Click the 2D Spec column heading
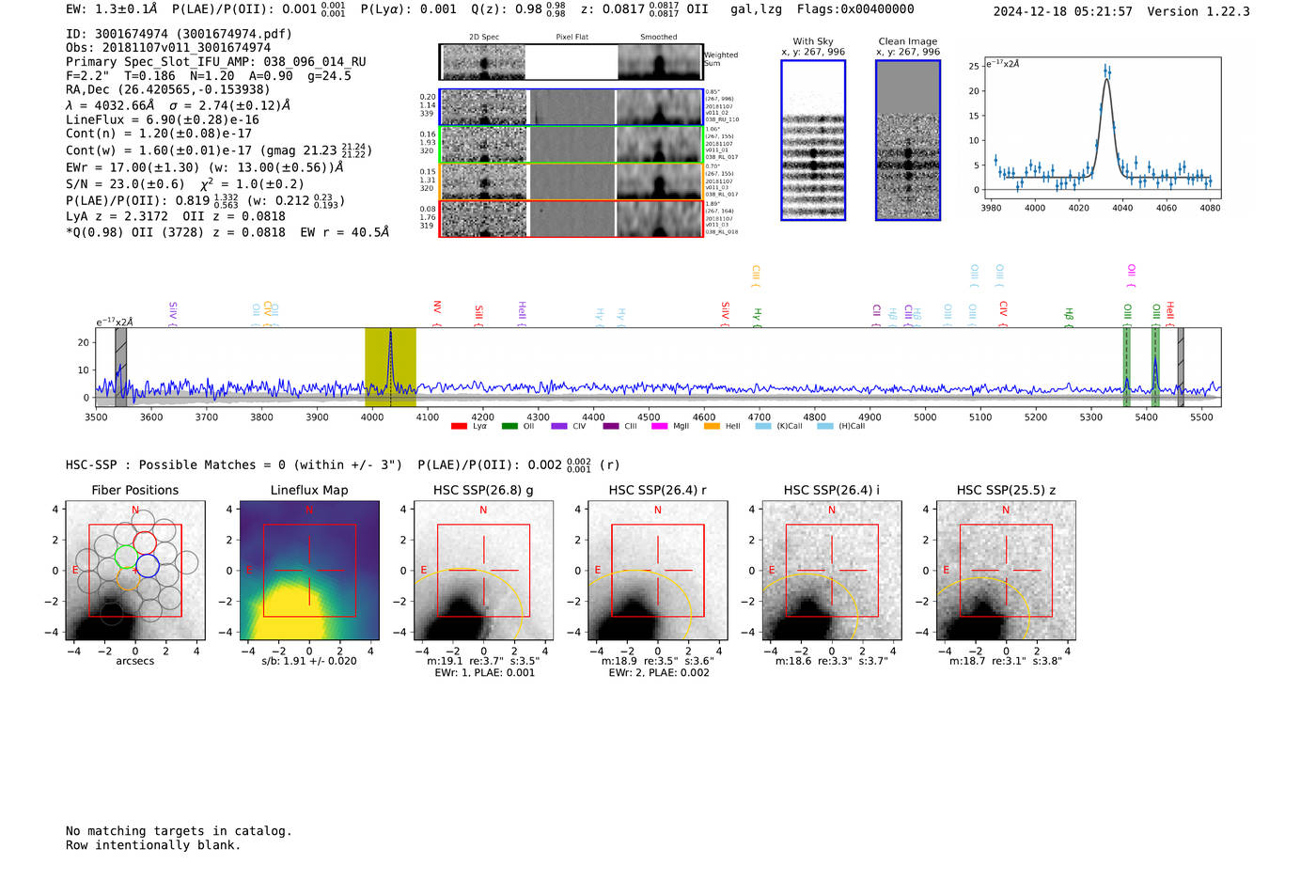1316x896 pixels. 484,37
